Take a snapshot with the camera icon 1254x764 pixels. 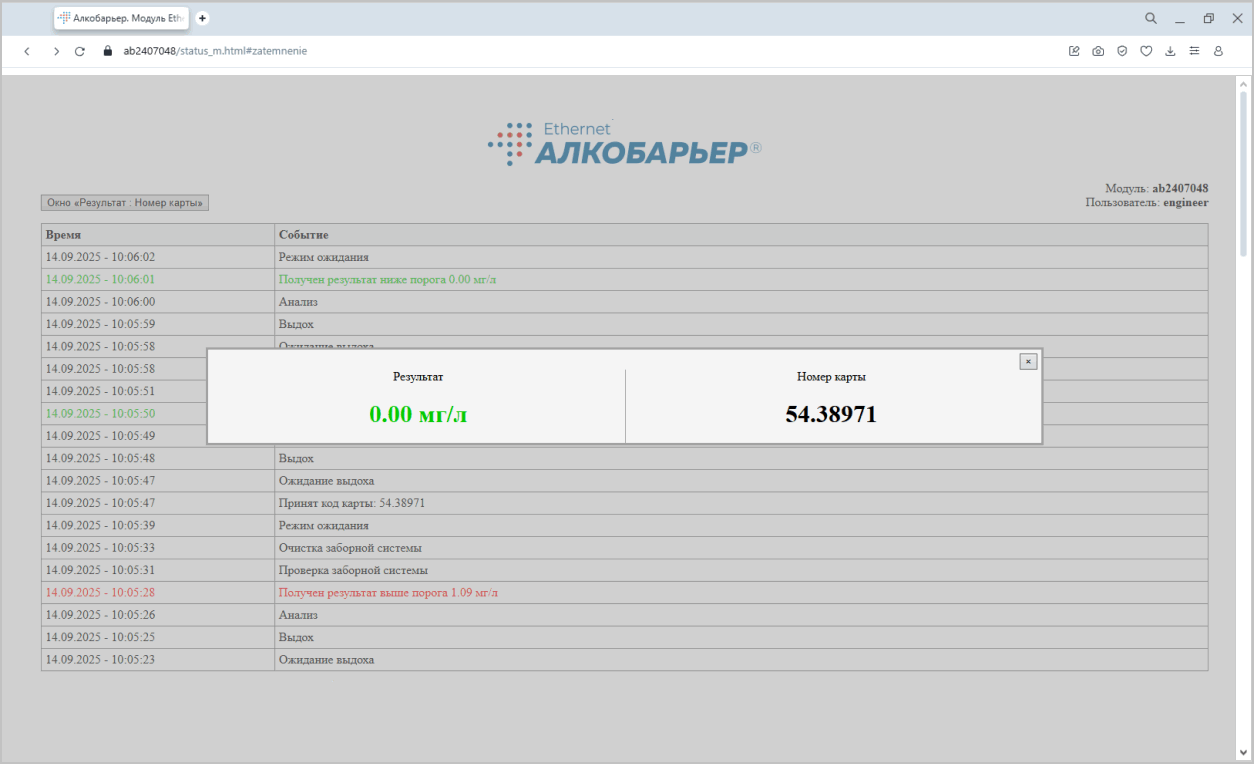(1098, 51)
